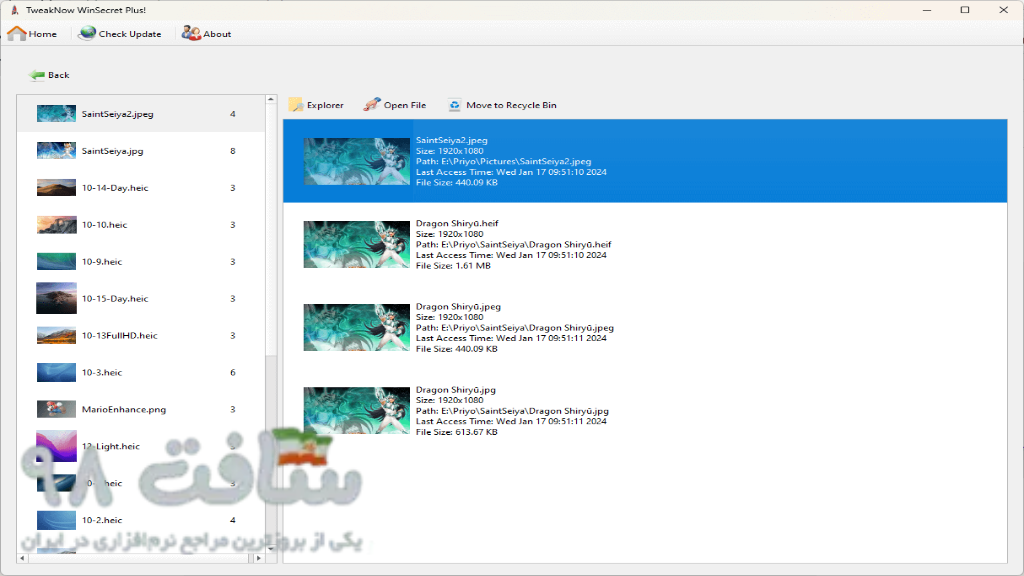Minimize the TweakNow WinSecret Plus window

point(927,10)
